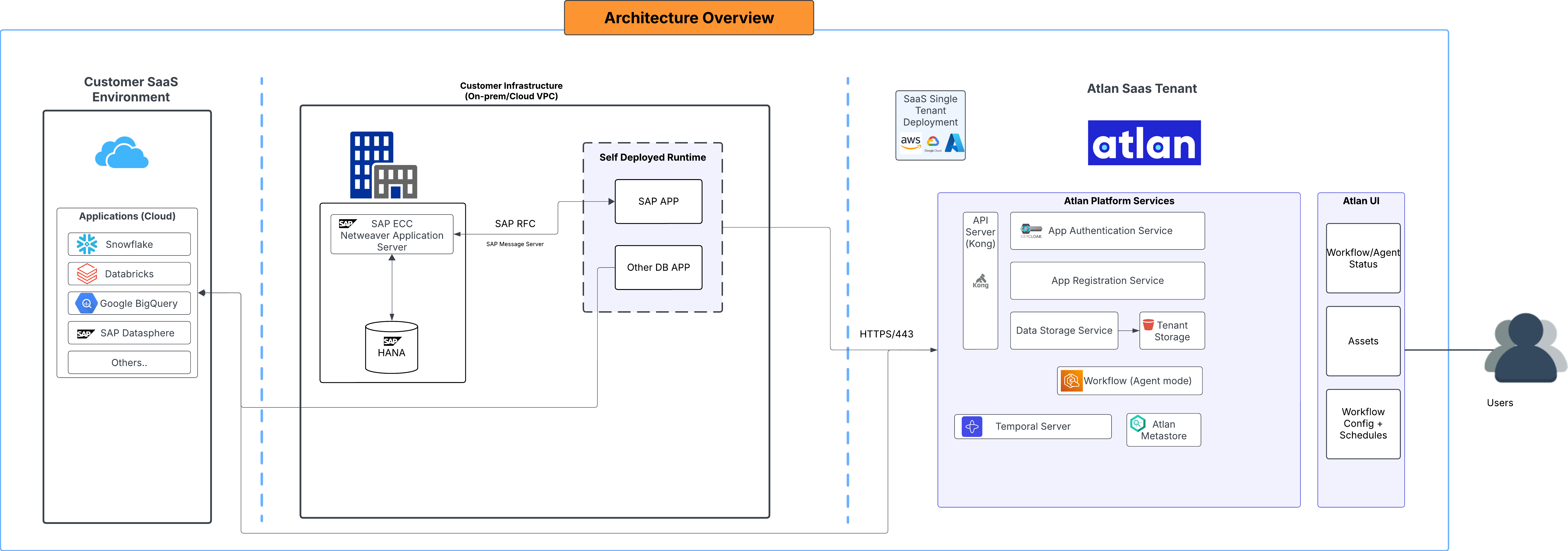This screenshot has width=1568, height=551.
Task: Select the Others.. entry under Applications
Action: [x=129, y=362]
